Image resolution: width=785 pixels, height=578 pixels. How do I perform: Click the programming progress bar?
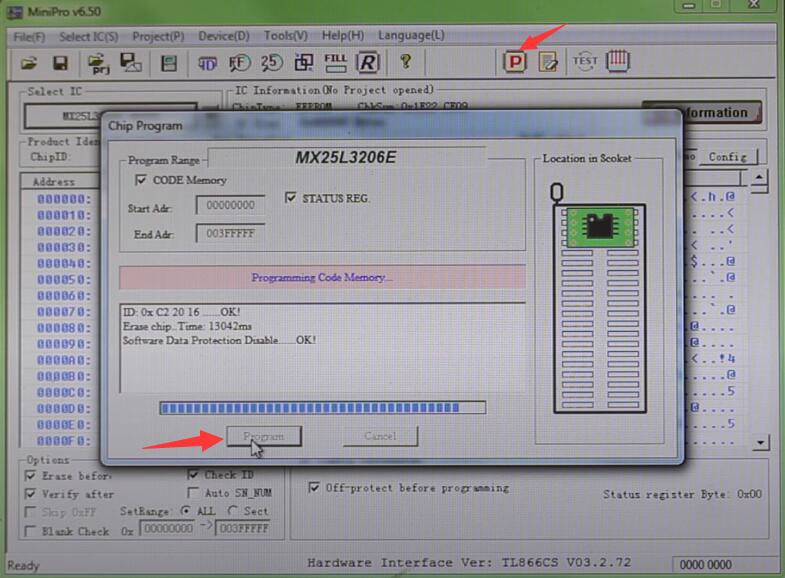pos(322,408)
